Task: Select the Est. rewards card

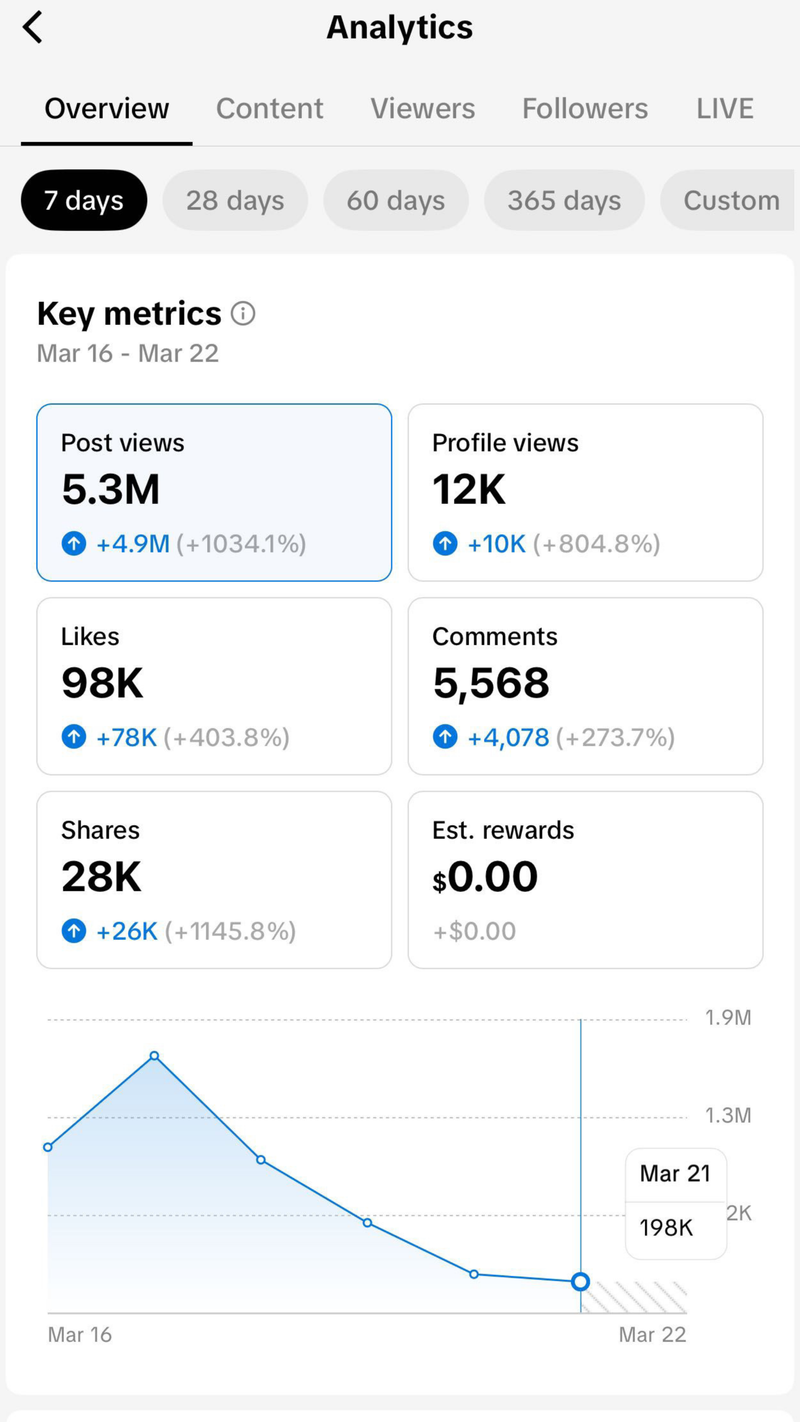Action: coord(585,880)
